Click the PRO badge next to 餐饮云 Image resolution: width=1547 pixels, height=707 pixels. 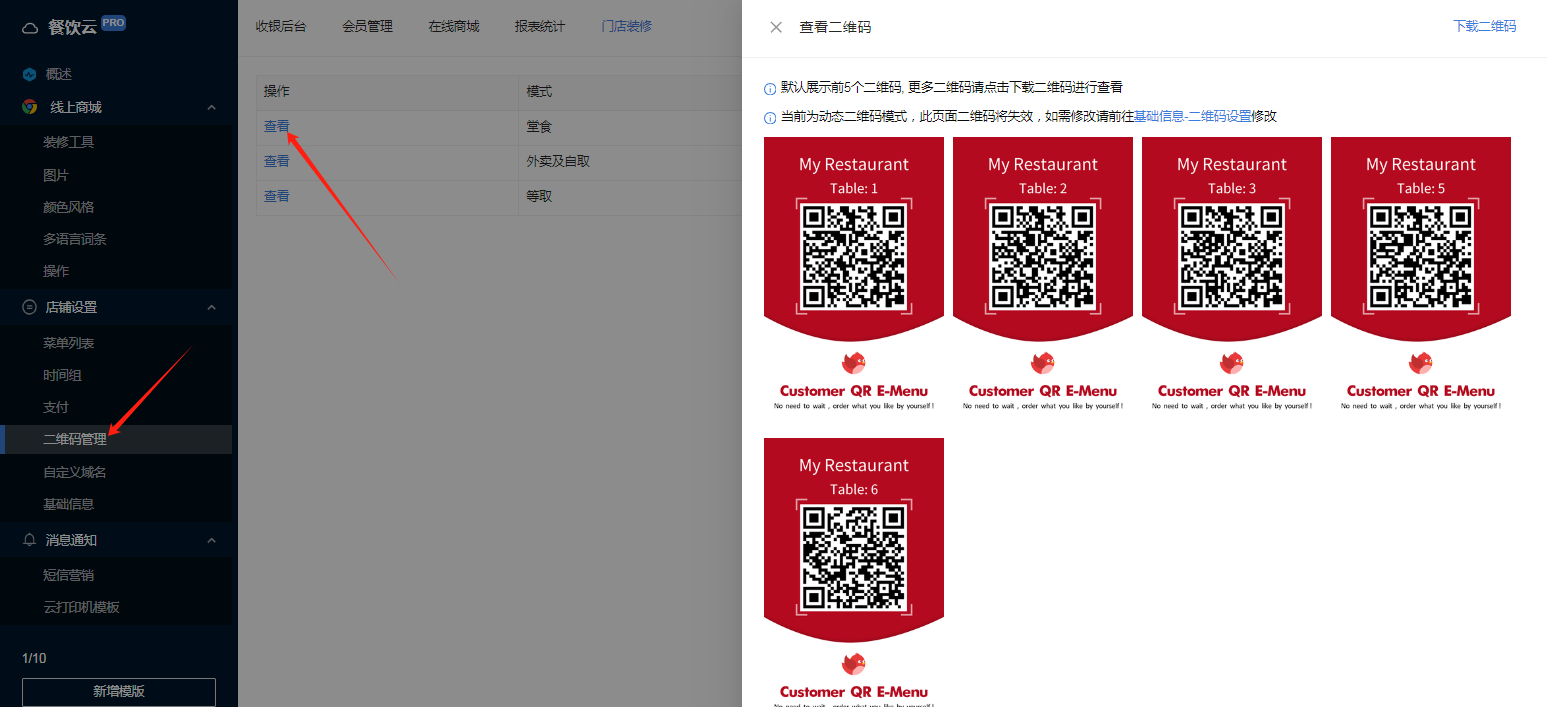click(113, 23)
